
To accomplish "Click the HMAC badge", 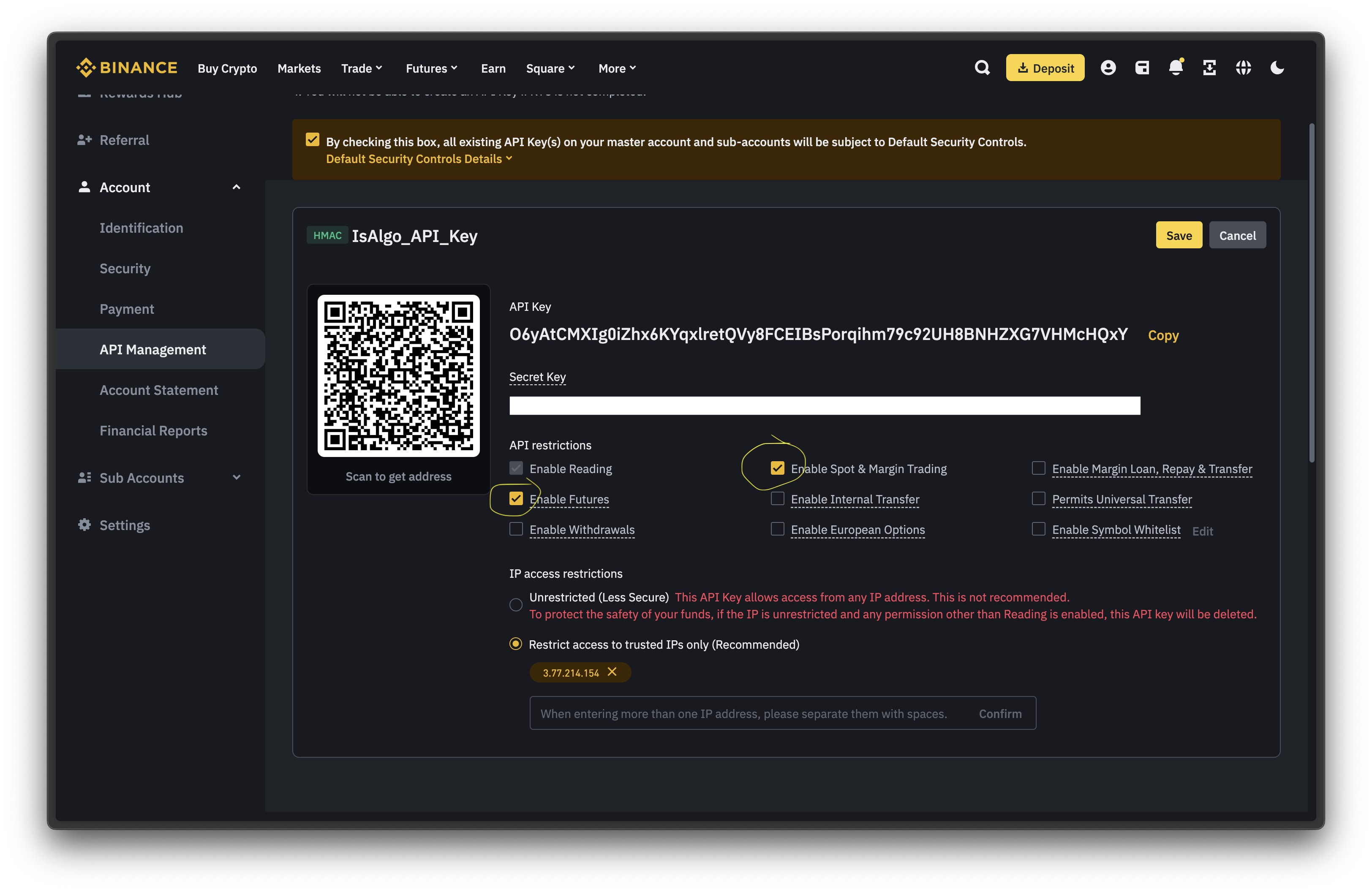I will pyautogui.click(x=327, y=235).
